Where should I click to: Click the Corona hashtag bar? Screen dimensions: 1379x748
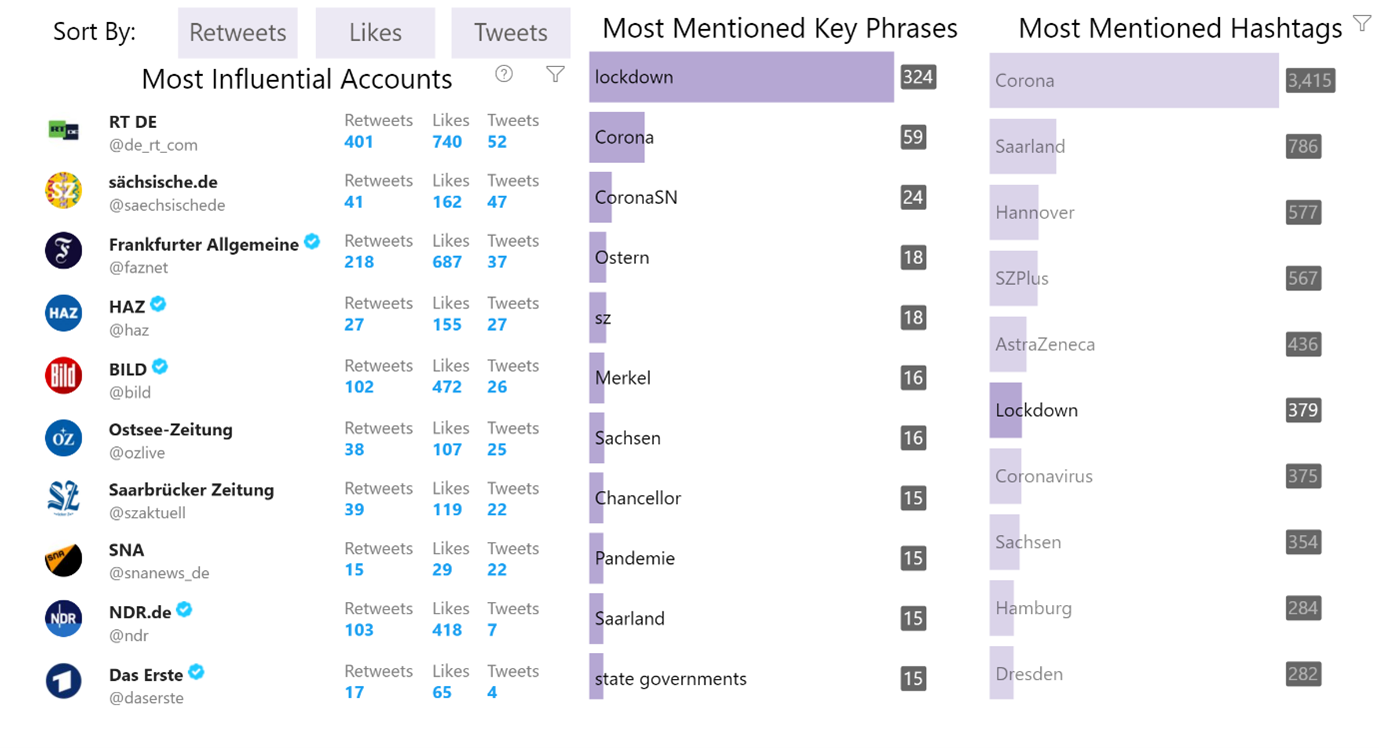click(1134, 80)
